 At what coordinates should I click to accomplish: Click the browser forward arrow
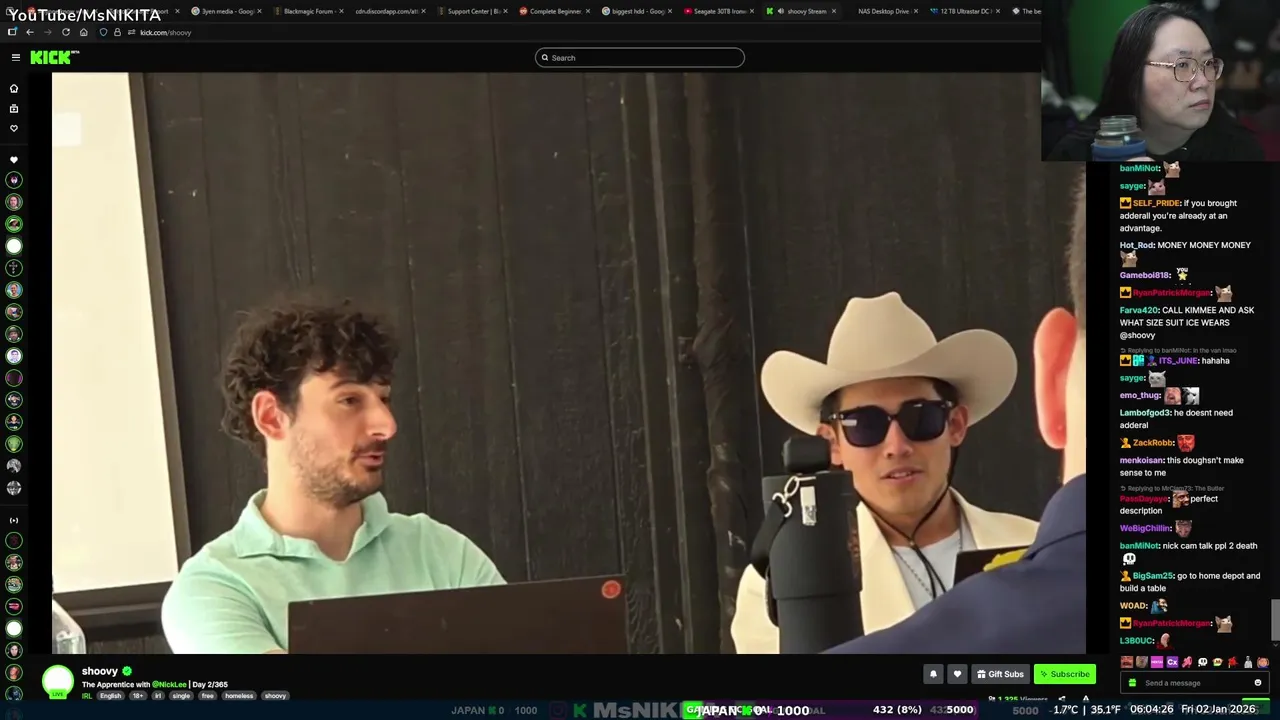[x=47, y=32]
